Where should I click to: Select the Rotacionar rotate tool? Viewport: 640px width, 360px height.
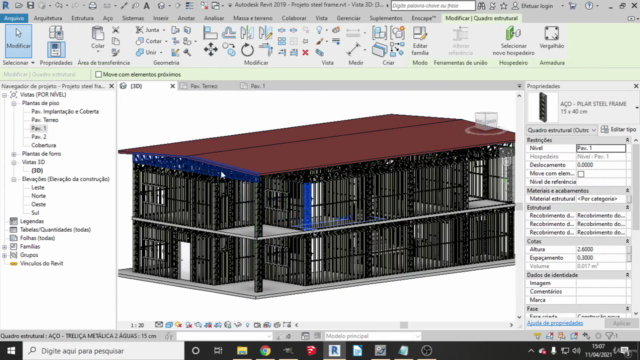(x=247, y=50)
